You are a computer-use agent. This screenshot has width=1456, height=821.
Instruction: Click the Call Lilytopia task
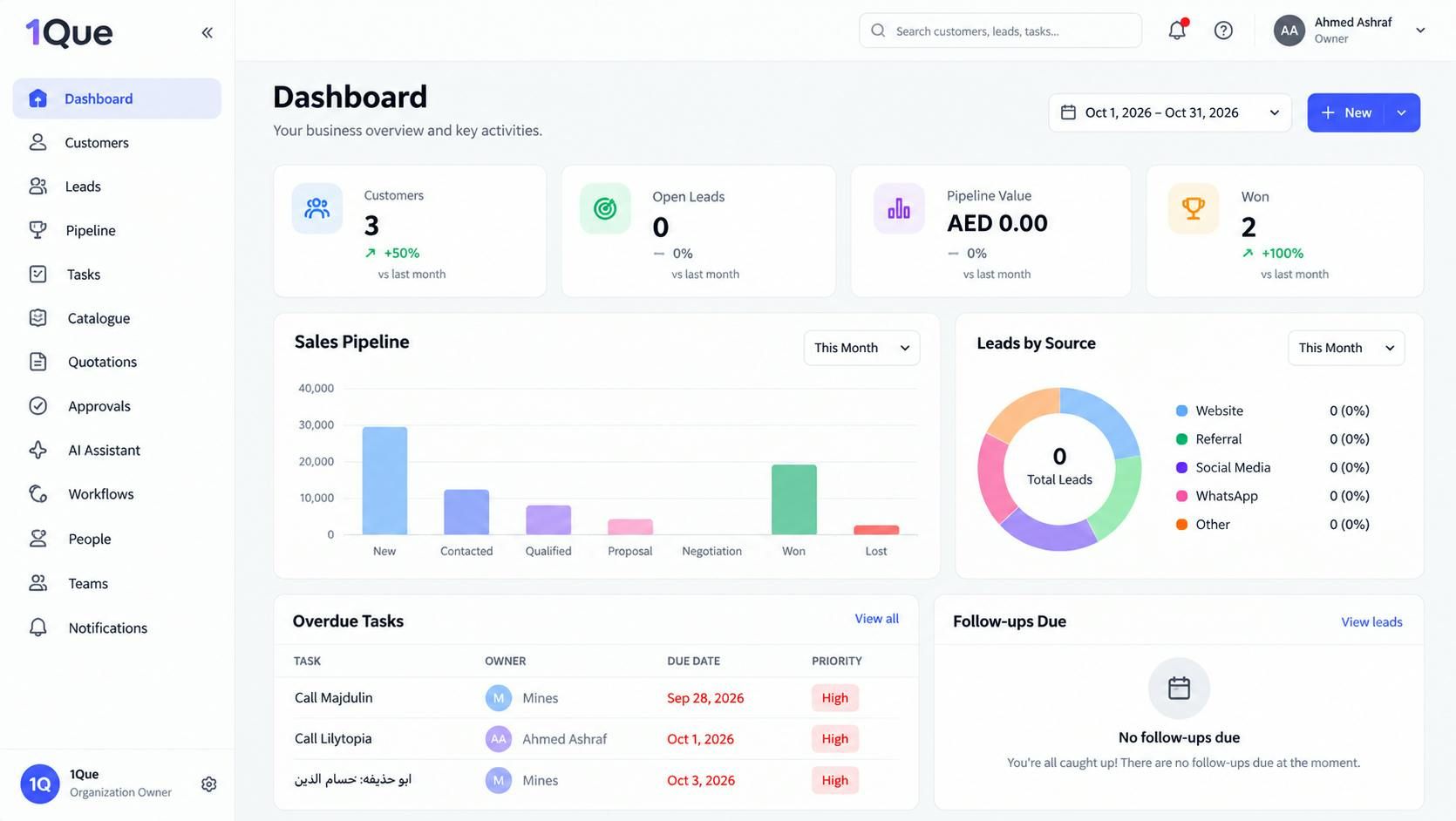click(x=333, y=738)
